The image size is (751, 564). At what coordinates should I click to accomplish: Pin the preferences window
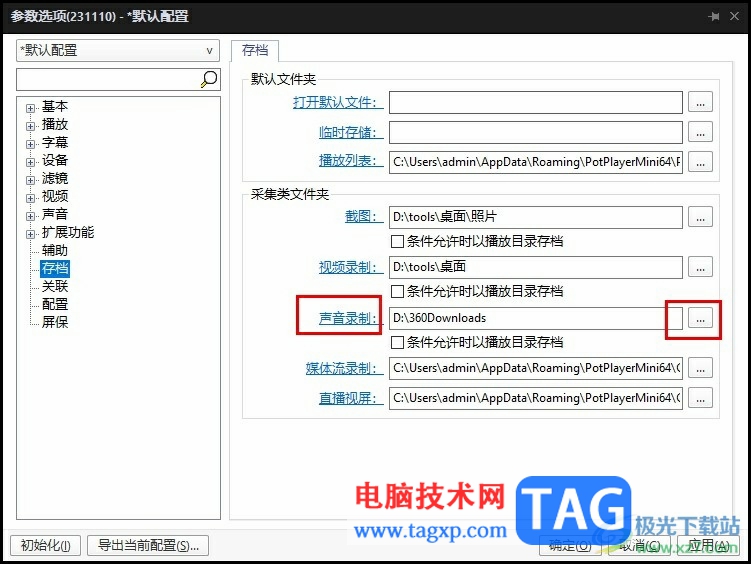click(714, 17)
